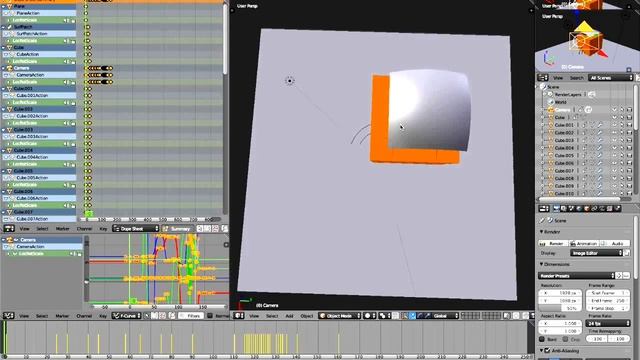
Task: Toggle the Summary button in Dope Sheet
Action: tap(177, 229)
